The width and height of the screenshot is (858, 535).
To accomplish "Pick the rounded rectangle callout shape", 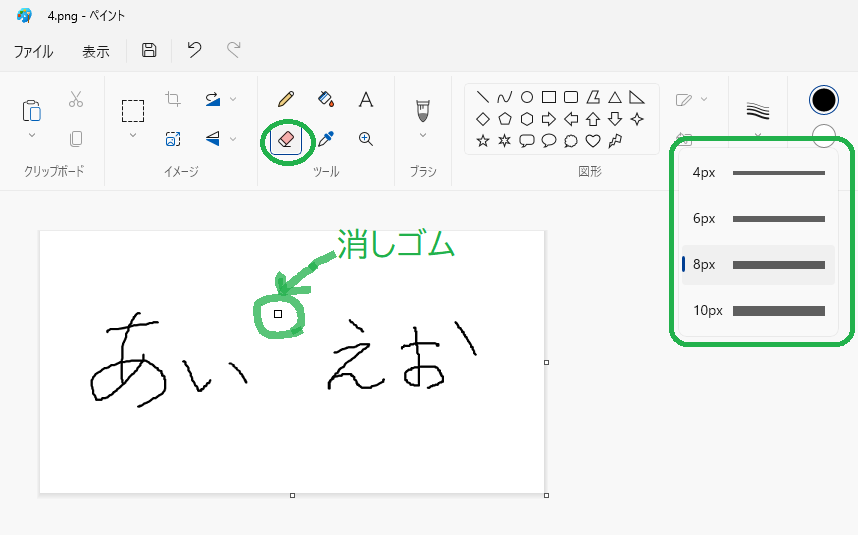I will click(526, 141).
